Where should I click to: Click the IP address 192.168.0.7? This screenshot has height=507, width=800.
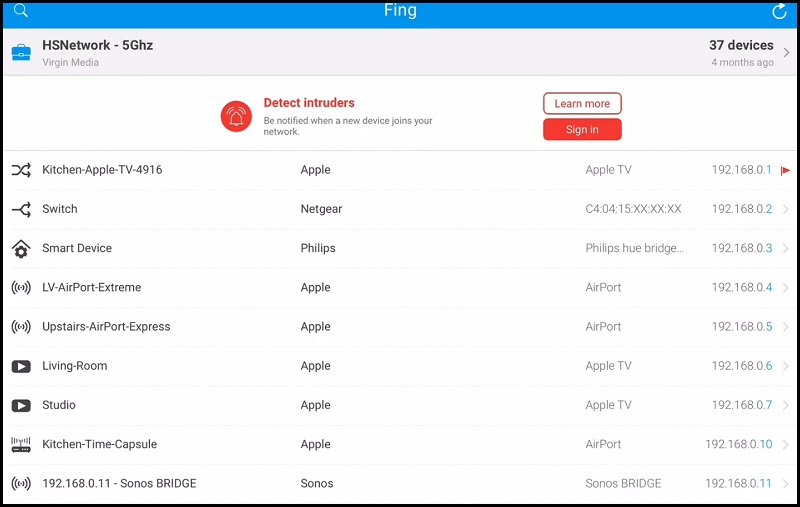(742, 405)
